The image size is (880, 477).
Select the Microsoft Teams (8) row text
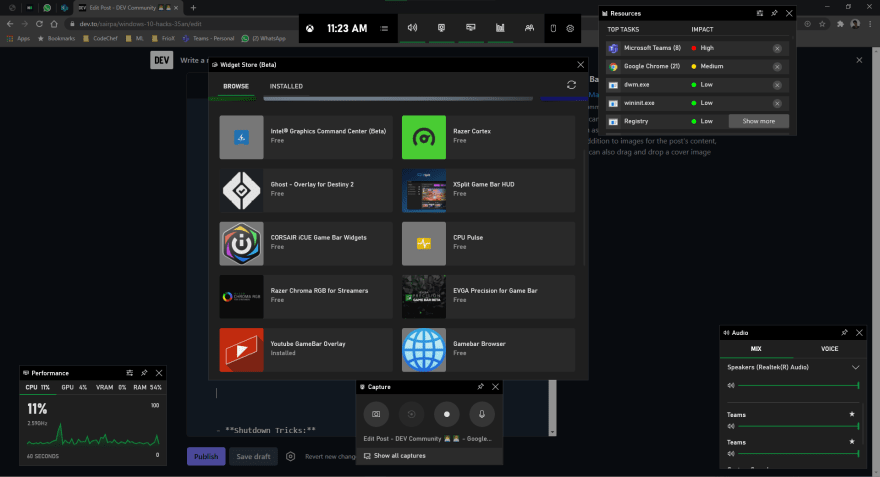click(652, 48)
